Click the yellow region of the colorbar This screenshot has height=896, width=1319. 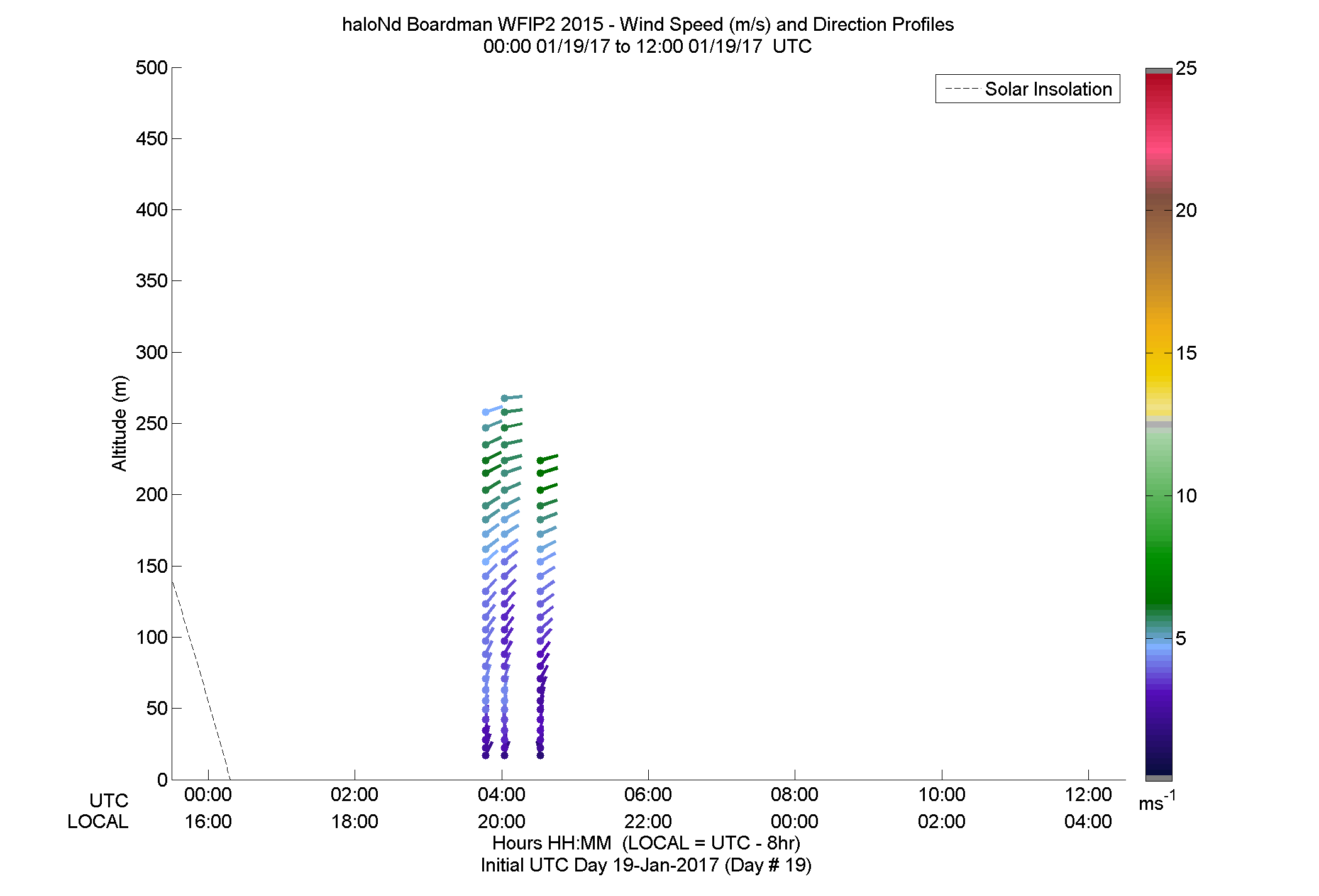1159,371
